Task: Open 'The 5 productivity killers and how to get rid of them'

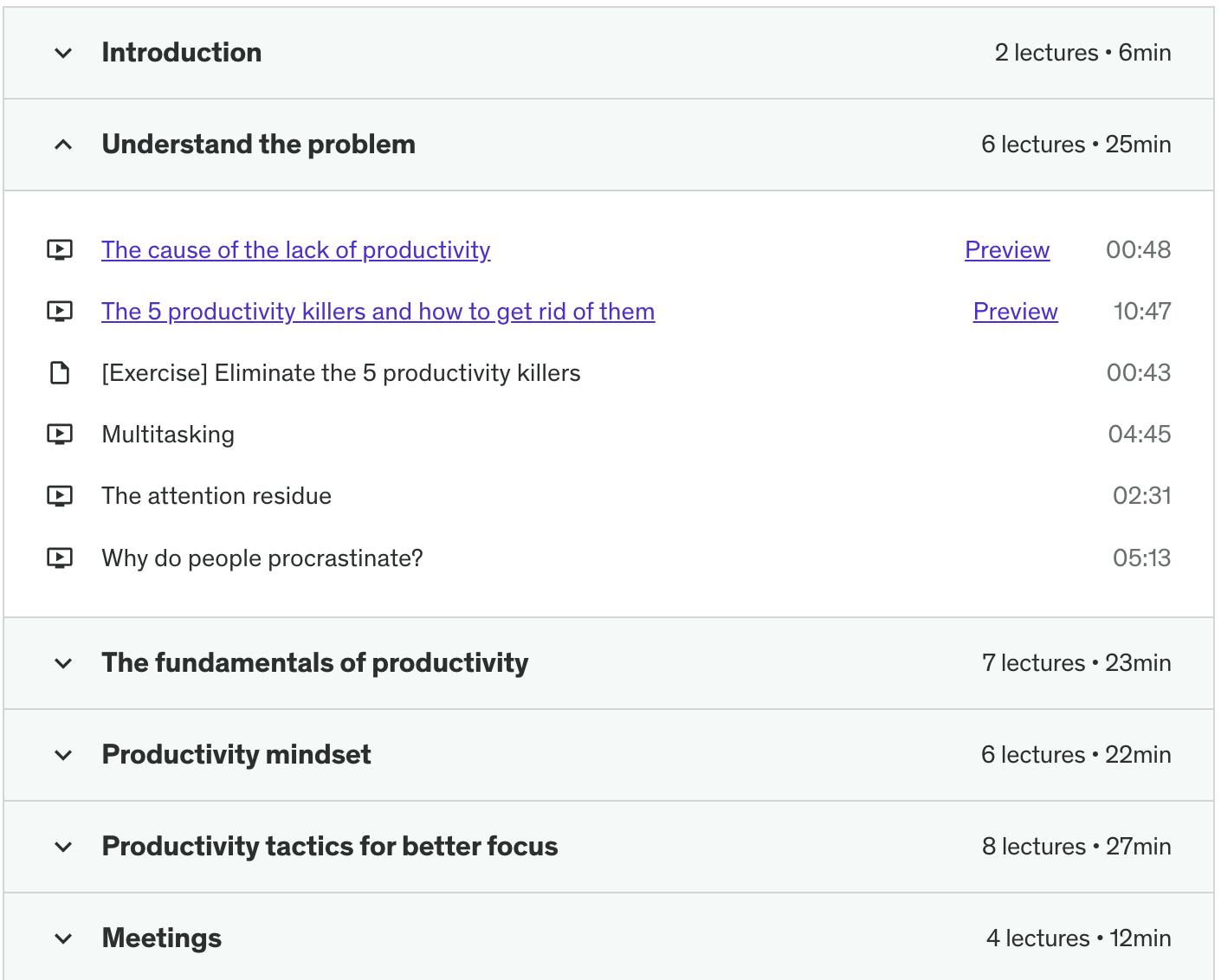Action: pos(378,312)
